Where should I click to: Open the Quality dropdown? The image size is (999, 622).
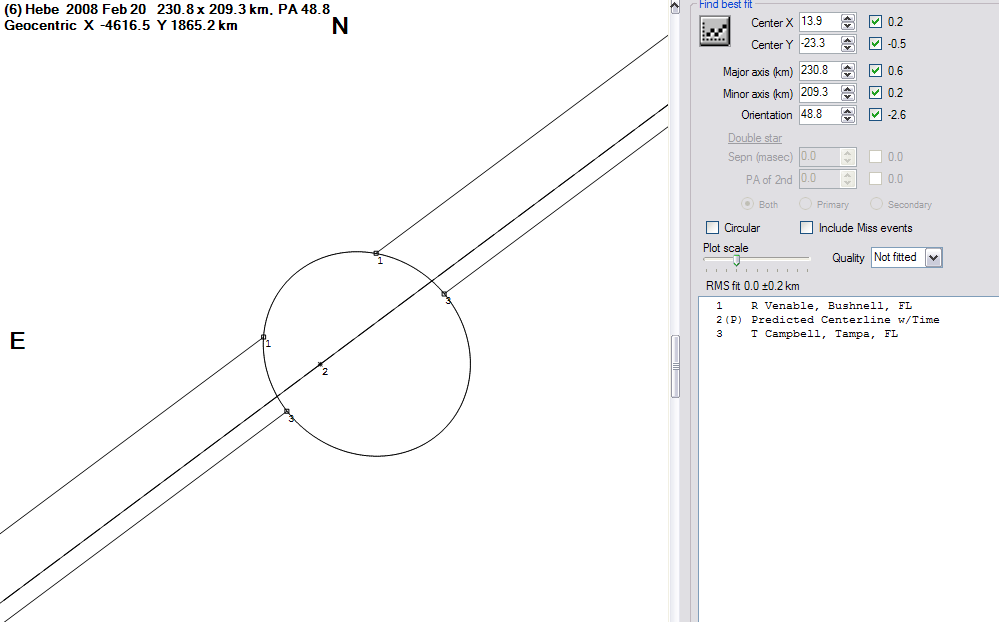[934, 258]
